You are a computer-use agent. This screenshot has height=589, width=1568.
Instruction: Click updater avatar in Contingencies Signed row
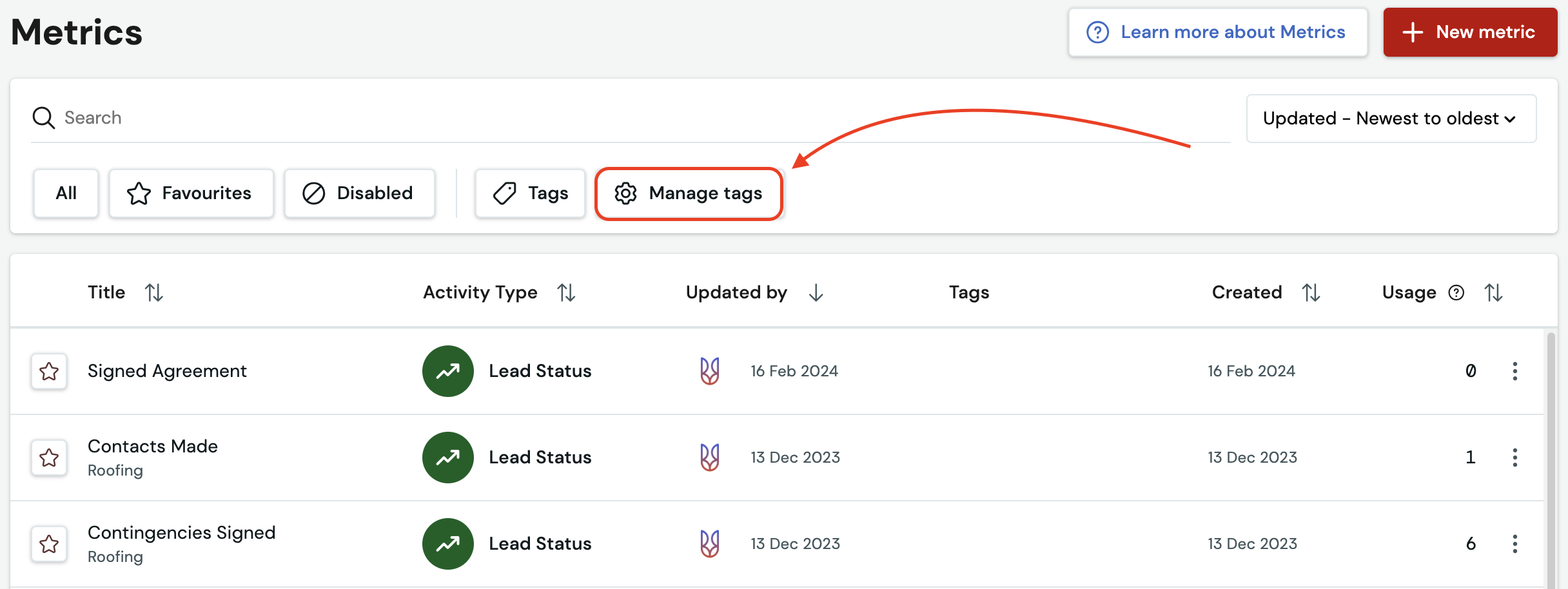click(x=710, y=544)
